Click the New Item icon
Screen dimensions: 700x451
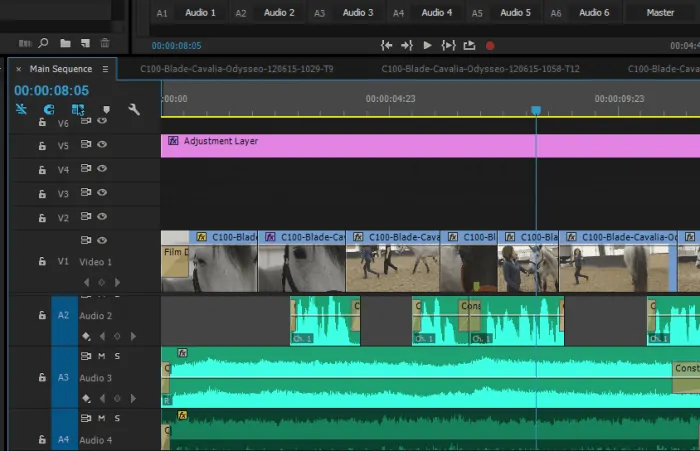[x=85, y=43]
